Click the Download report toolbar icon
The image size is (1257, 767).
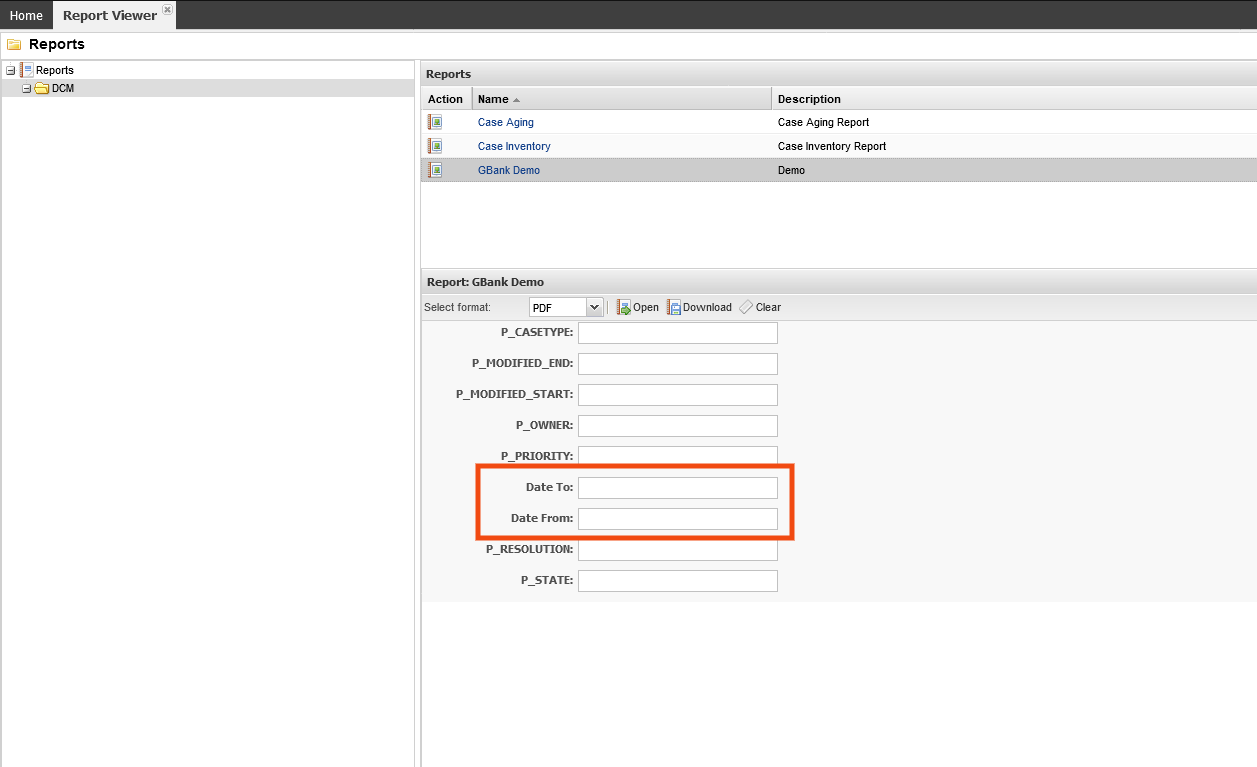tap(674, 308)
